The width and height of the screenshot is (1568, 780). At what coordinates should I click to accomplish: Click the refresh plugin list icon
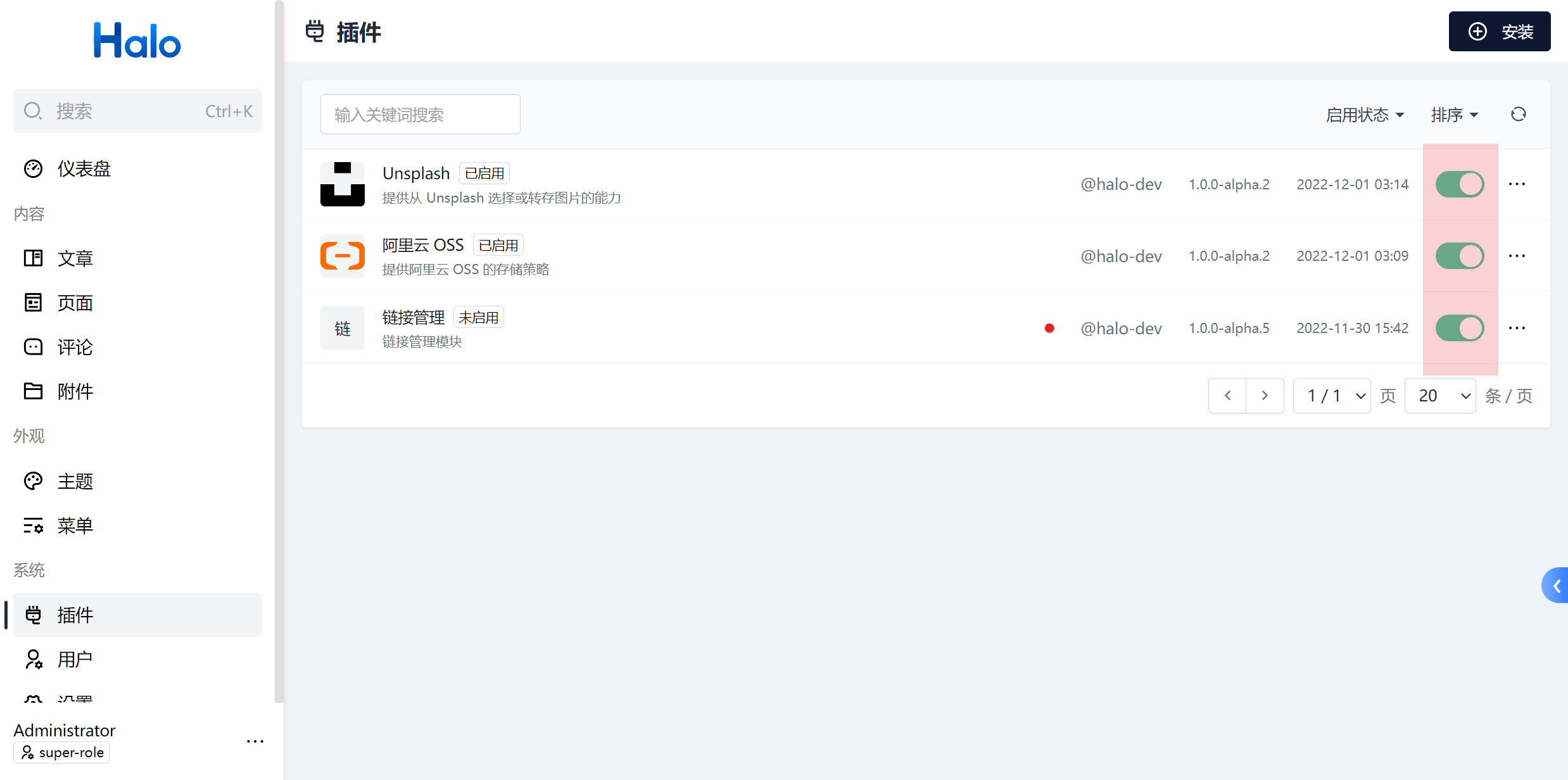click(x=1518, y=115)
